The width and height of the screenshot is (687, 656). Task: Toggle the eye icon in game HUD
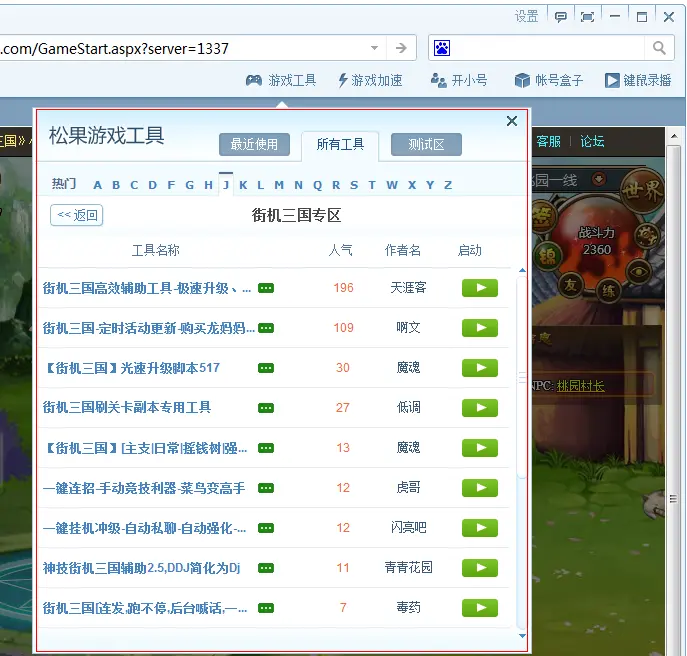coord(639,272)
